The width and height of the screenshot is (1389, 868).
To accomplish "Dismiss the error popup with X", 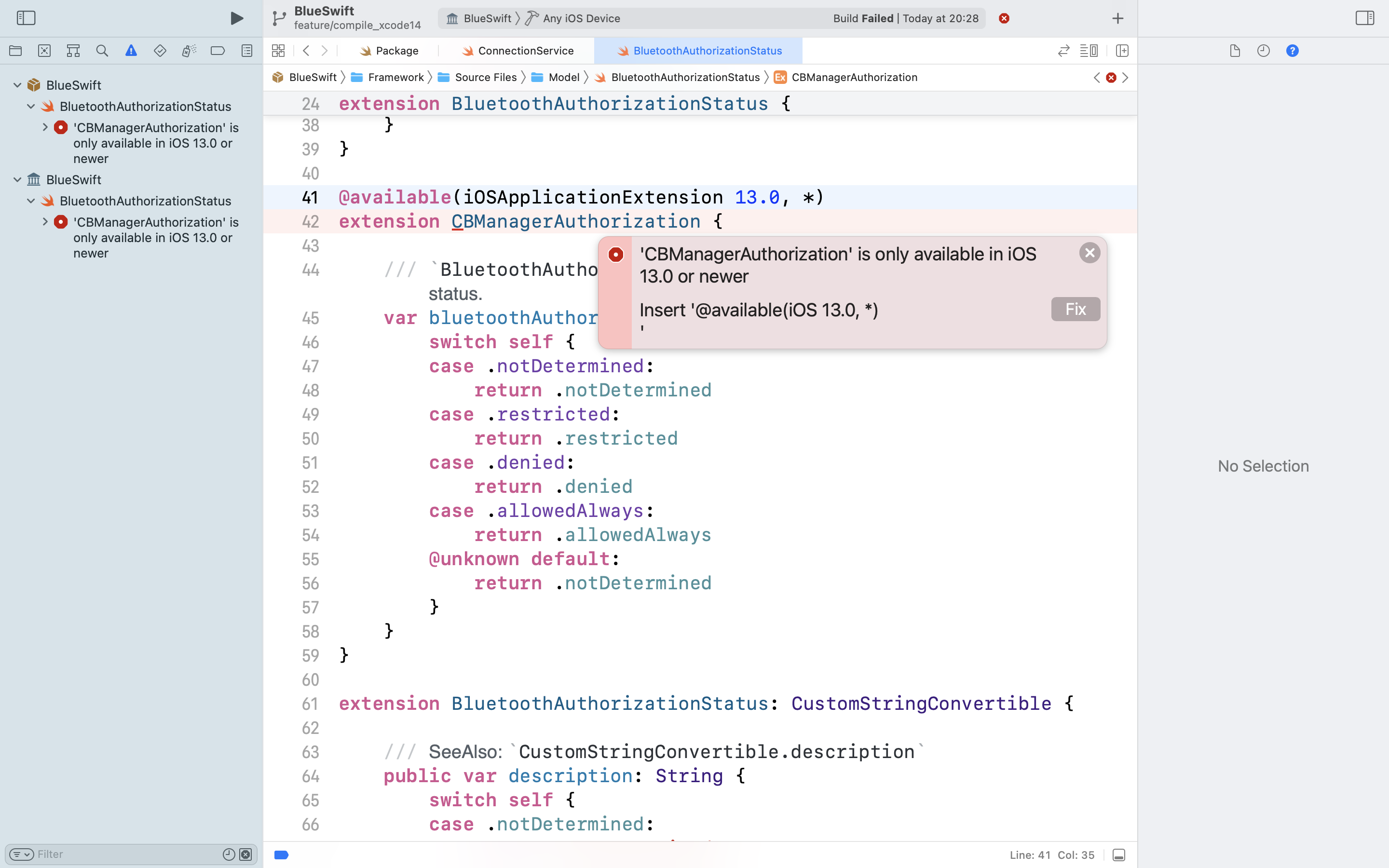I will [x=1089, y=253].
